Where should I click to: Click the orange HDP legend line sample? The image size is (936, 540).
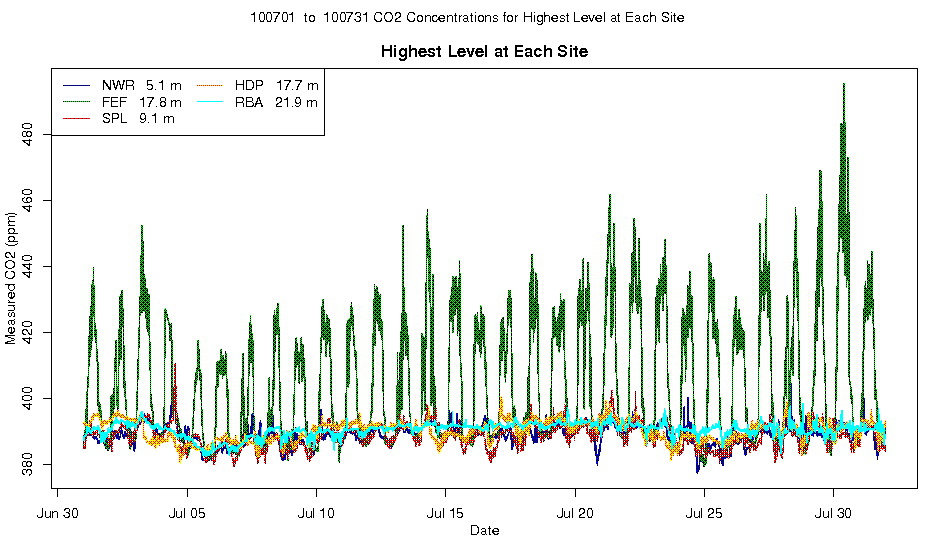point(209,86)
